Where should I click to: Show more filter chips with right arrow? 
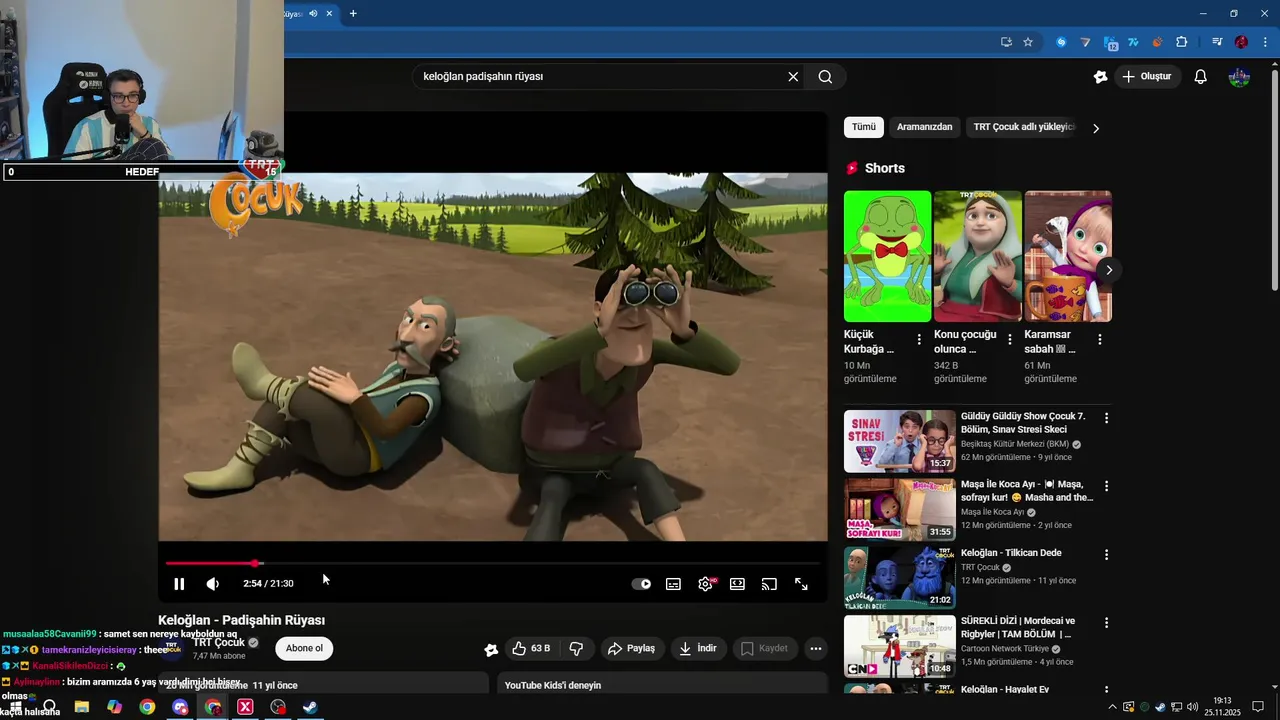pos(1096,128)
